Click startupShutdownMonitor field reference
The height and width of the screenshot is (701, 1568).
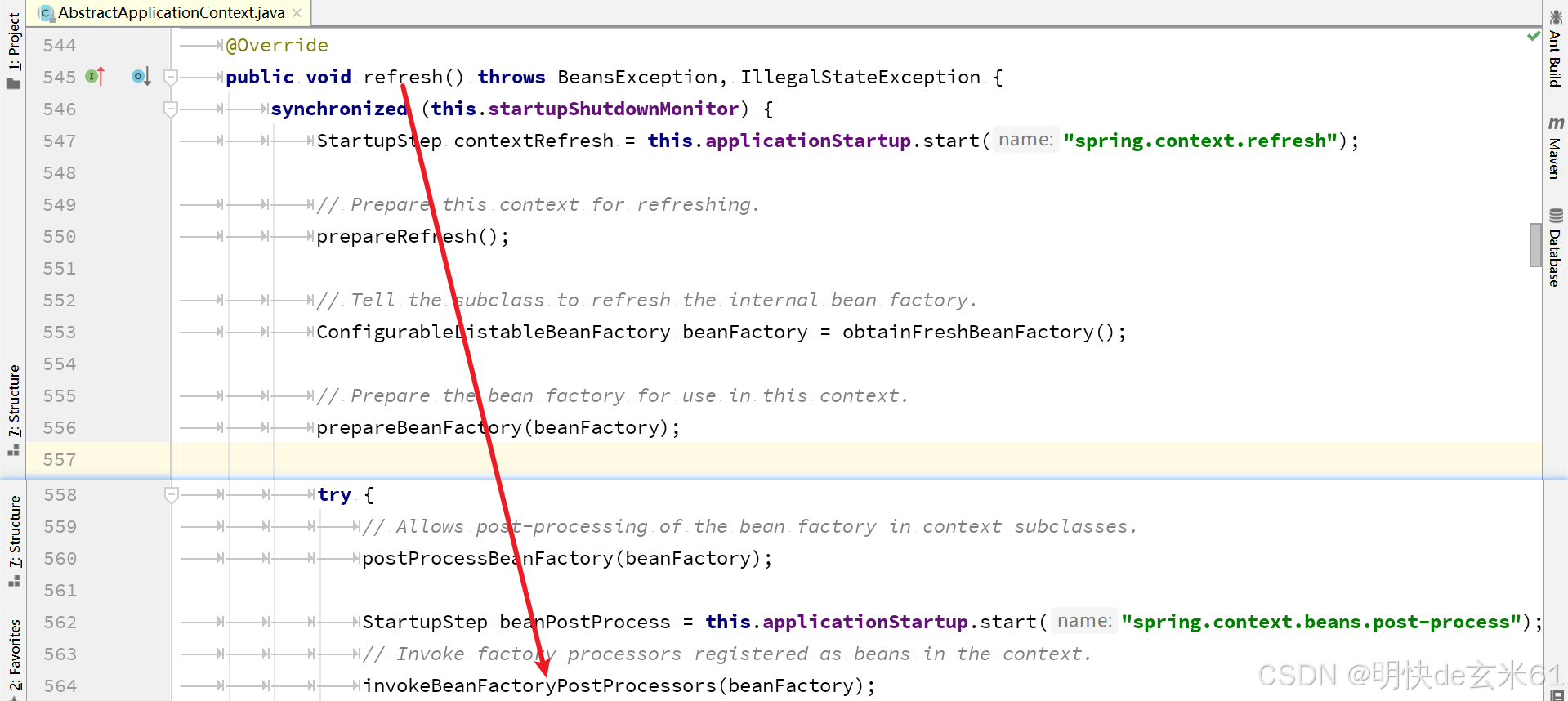[x=614, y=109]
